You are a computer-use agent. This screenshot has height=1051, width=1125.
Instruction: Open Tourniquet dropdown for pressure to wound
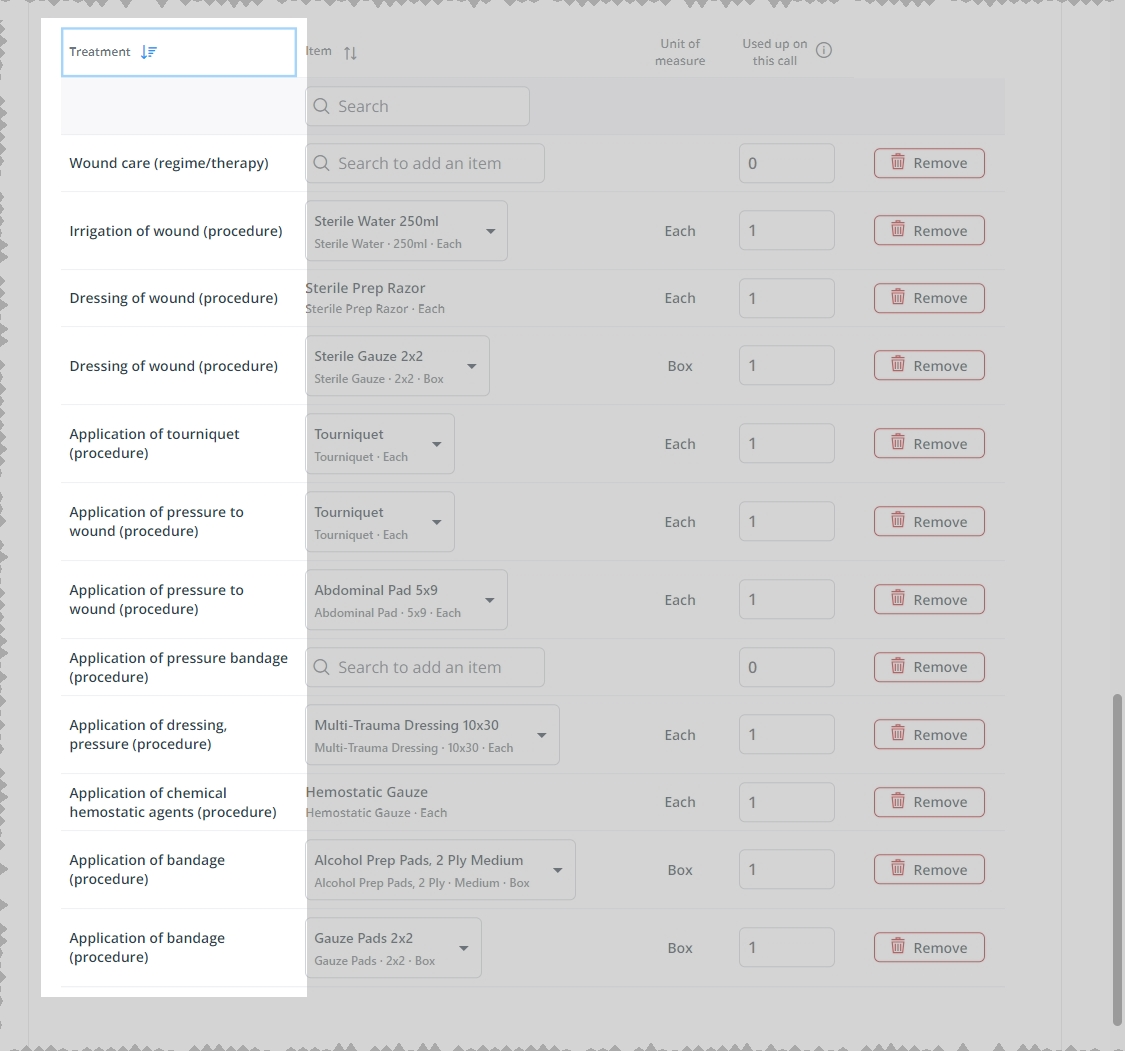tap(380, 522)
